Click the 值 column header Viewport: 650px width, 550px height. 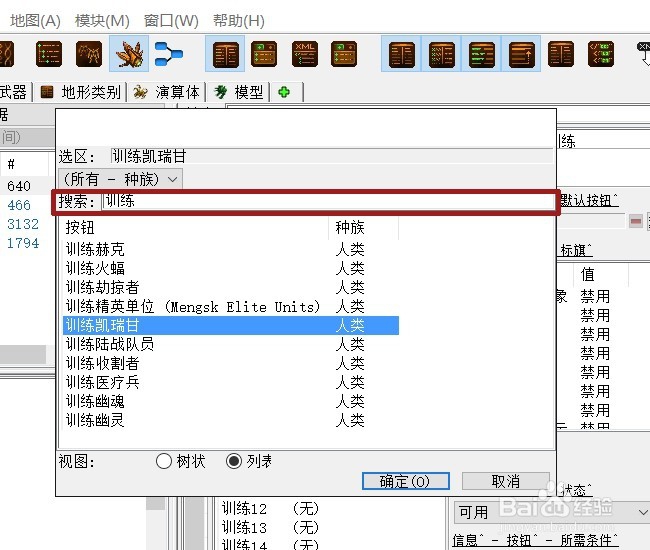(x=601, y=274)
